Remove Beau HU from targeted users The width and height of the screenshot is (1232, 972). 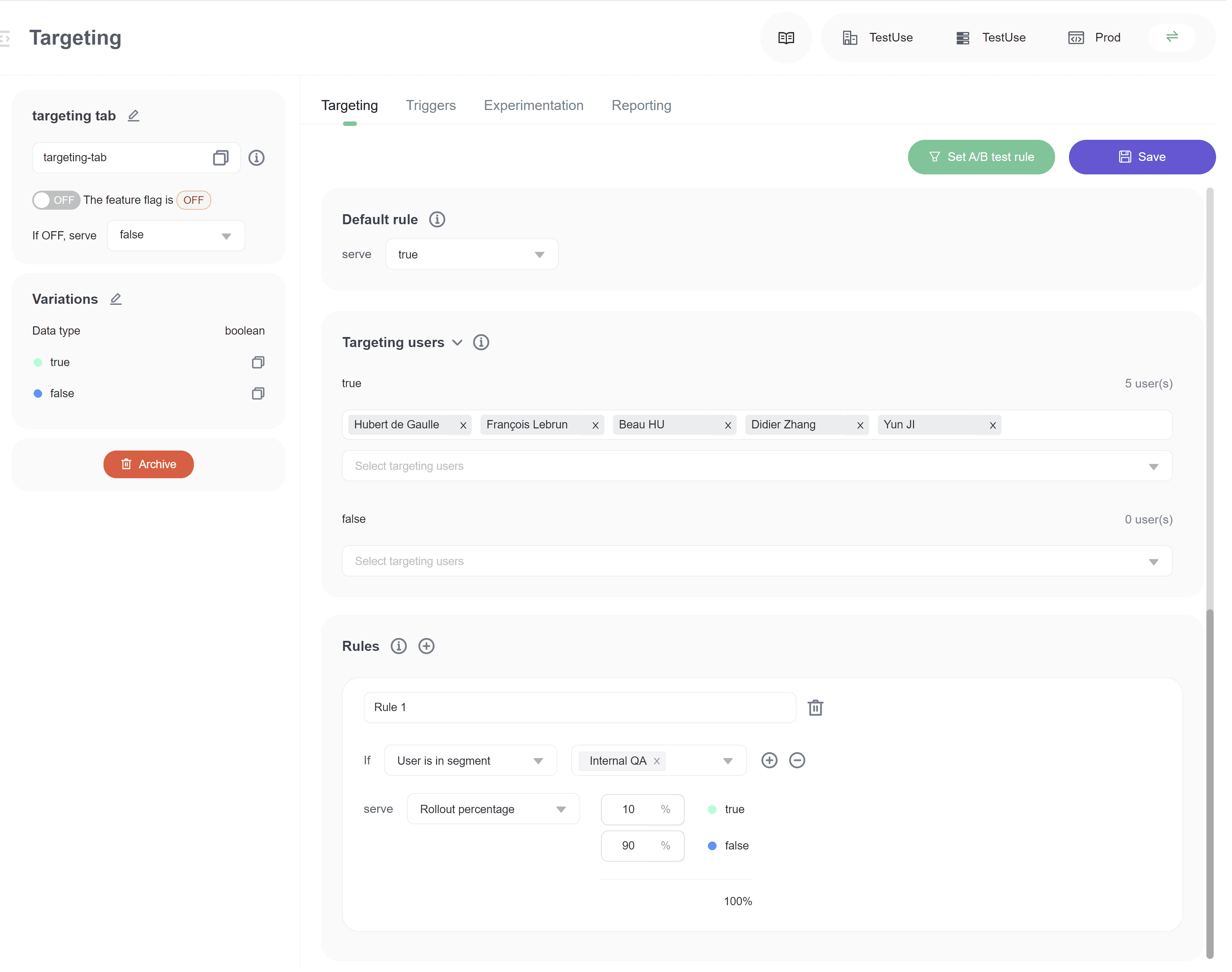[728, 425]
